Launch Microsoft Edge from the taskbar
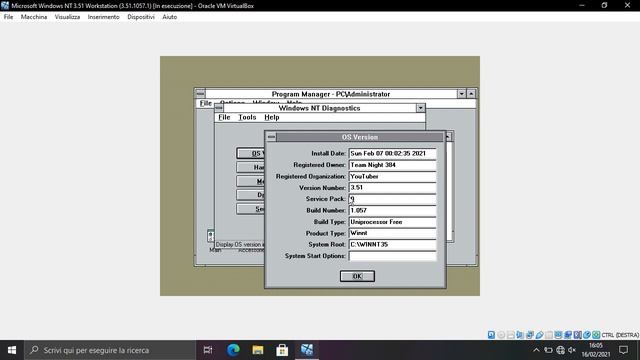The height and width of the screenshot is (360, 640). (x=233, y=350)
